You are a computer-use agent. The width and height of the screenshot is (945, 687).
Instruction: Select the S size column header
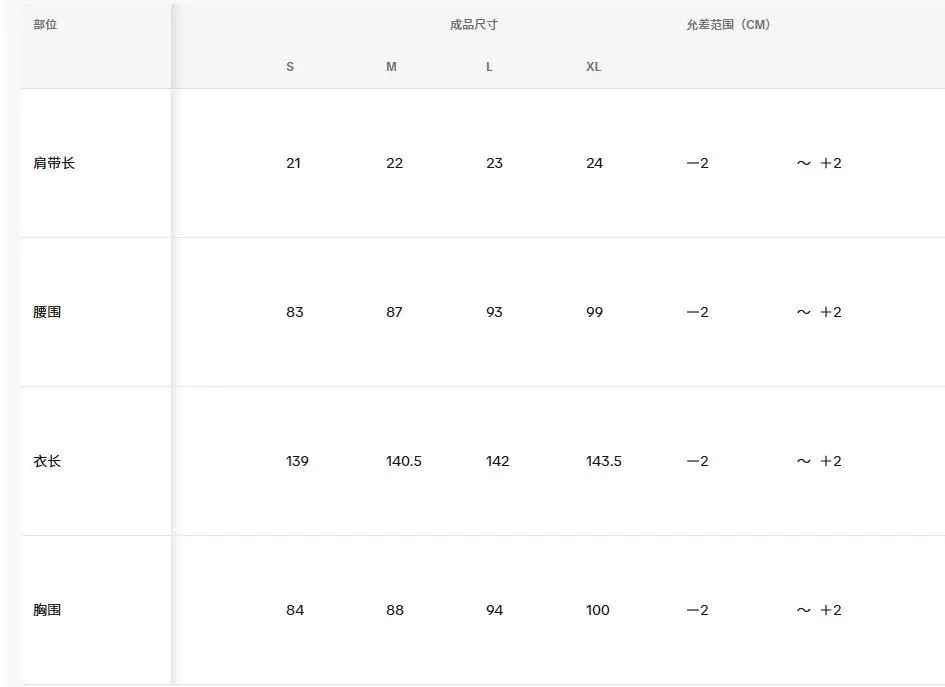[x=290, y=67]
